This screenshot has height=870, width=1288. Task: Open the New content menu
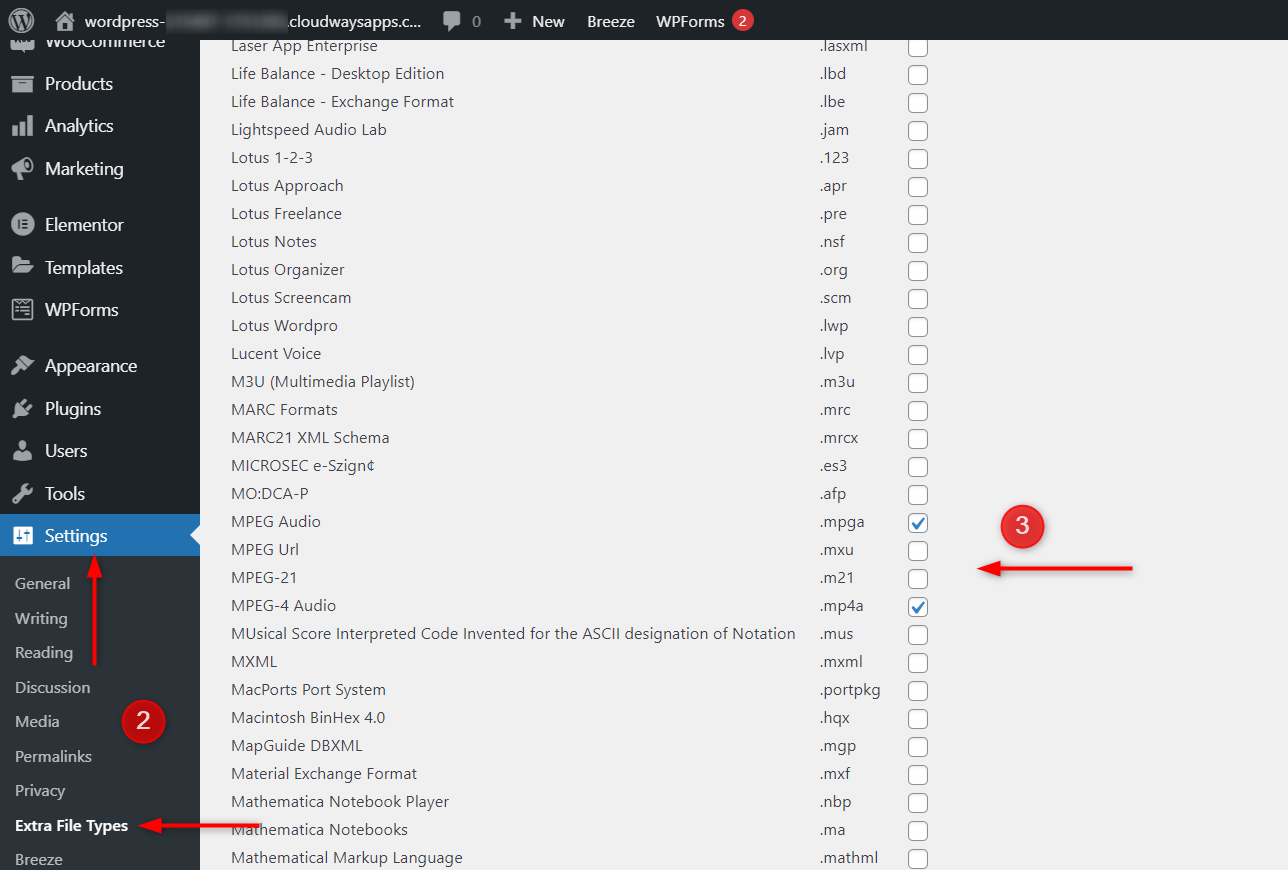point(534,21)
